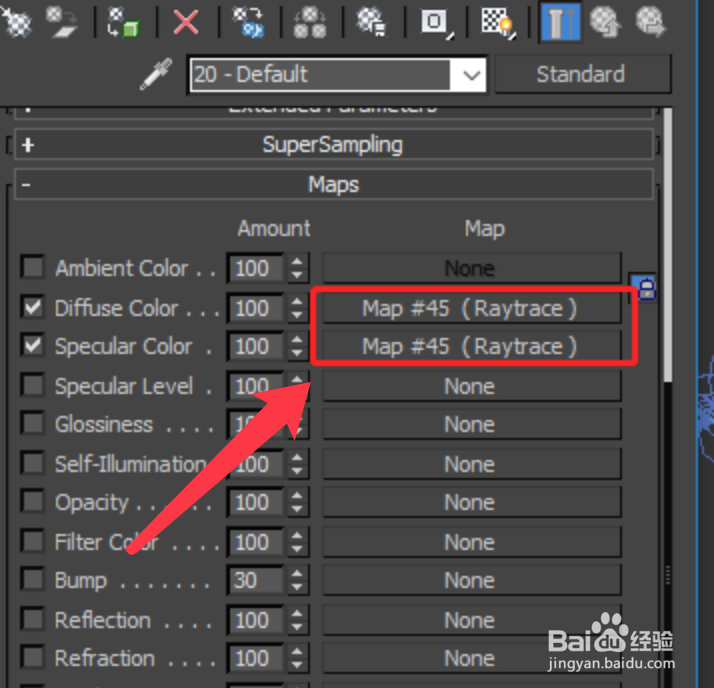This screenshot has width=714, height=688.
Task: Enable Ambient Color map checkbox
Action: 33,267
